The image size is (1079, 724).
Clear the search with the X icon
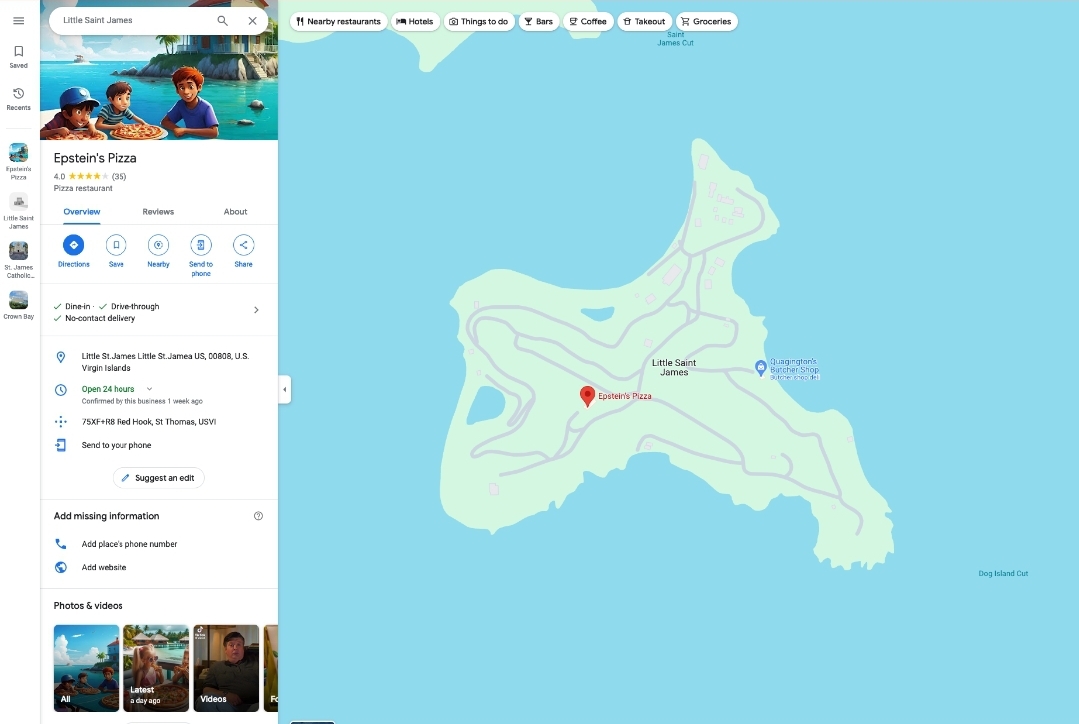[x=253, y=21]
